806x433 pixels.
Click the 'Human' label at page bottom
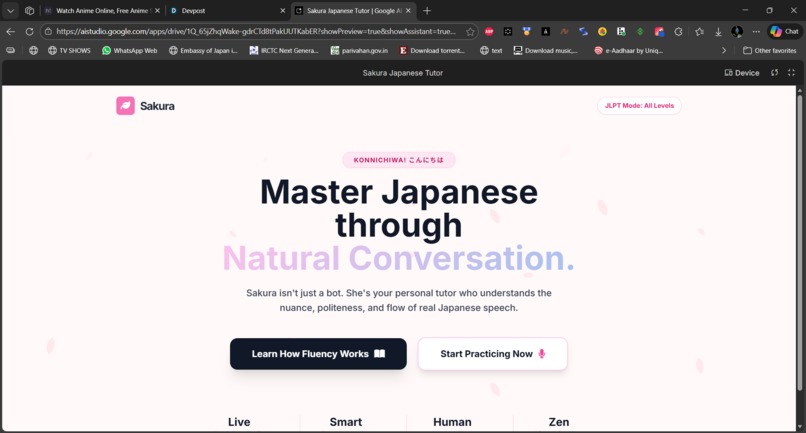pyautogui.click(x=452, y=422)
